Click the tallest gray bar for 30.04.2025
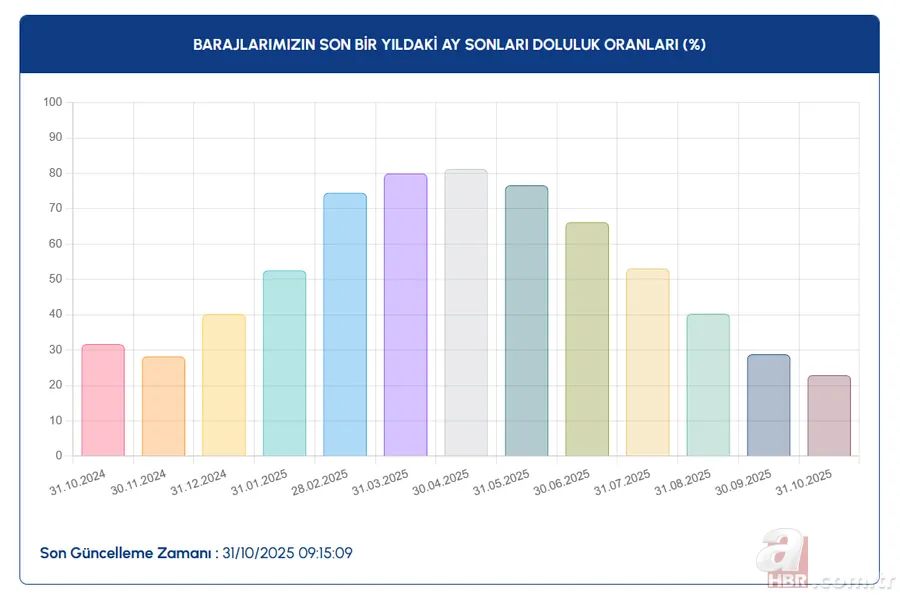Screen dimensions: 900x601 [466, 310]
